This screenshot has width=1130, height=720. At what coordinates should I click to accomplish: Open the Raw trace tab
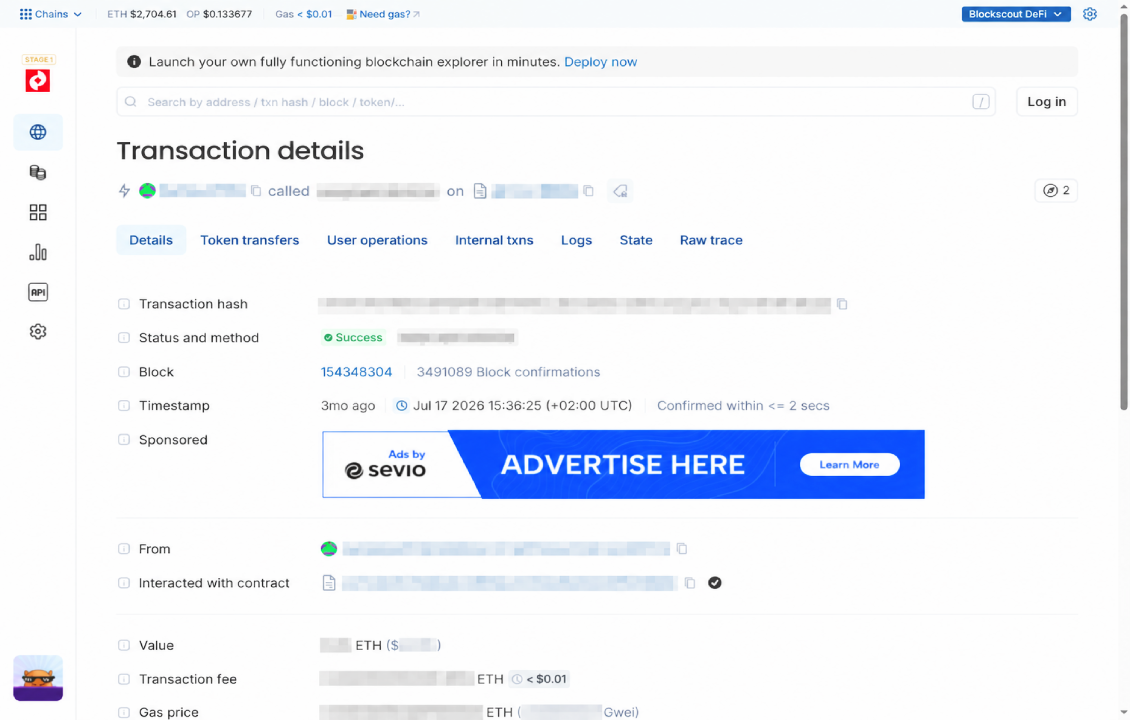(711, 240)
